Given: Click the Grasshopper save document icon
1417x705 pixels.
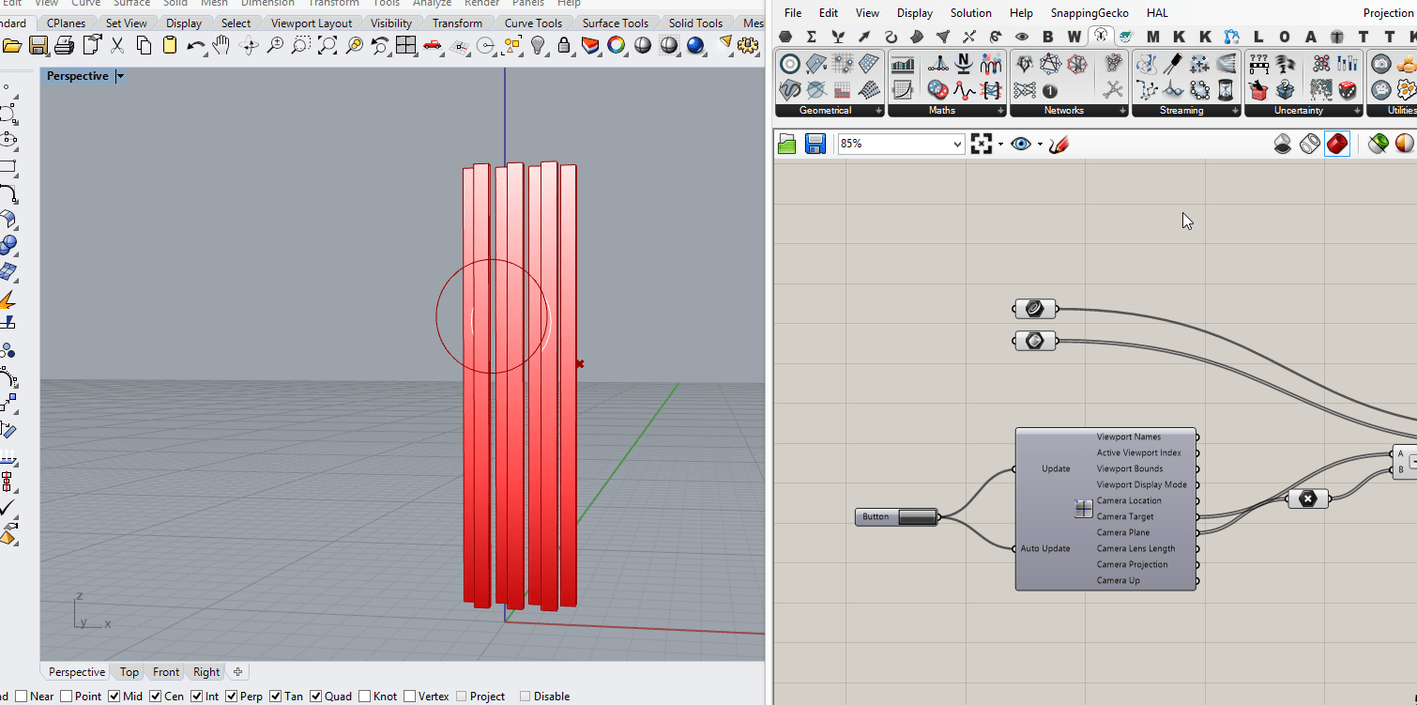Looking at the screenshot, I should [x=815, y=144].
